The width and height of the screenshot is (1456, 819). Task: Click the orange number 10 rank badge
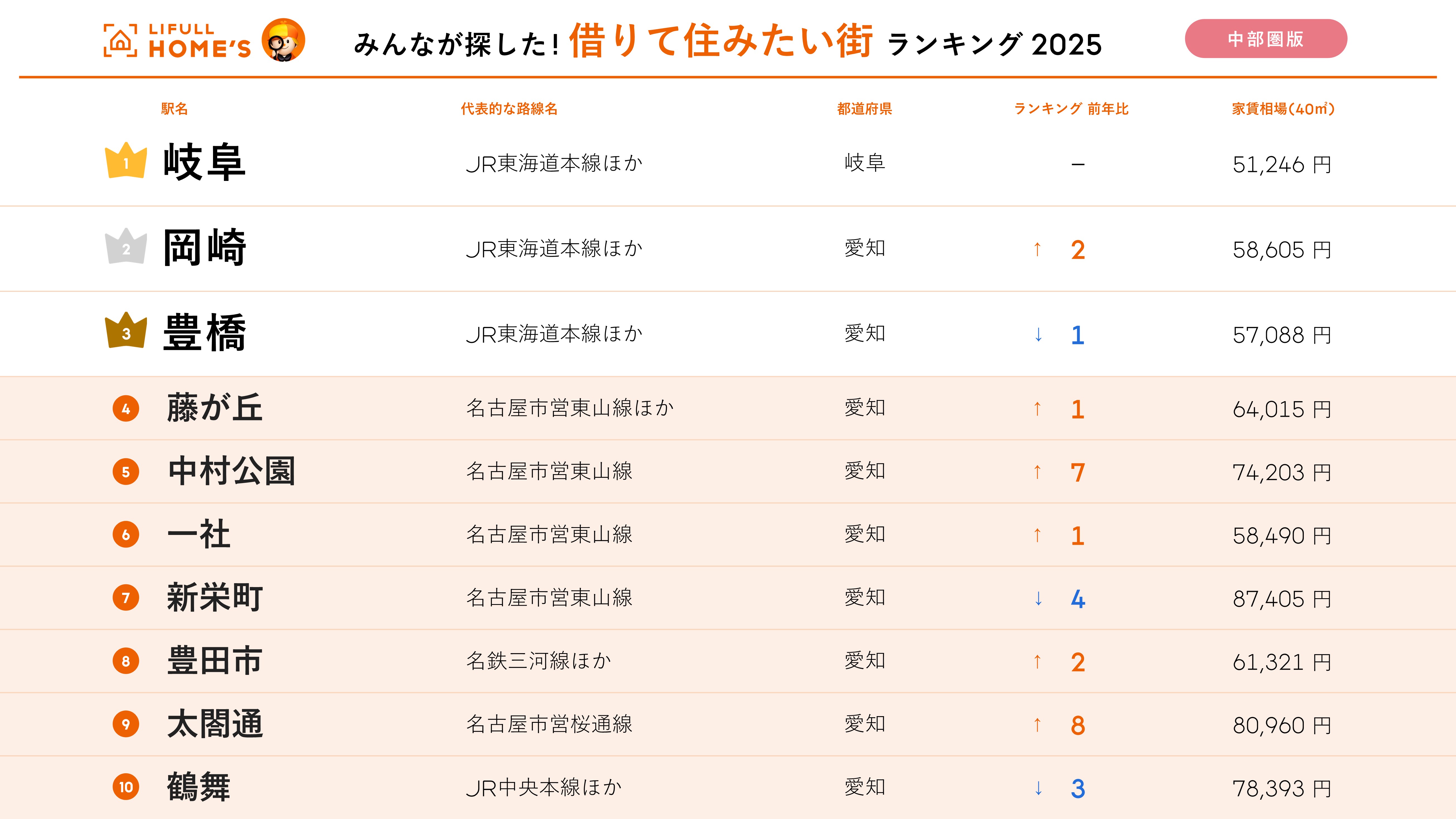click(126, 787)
